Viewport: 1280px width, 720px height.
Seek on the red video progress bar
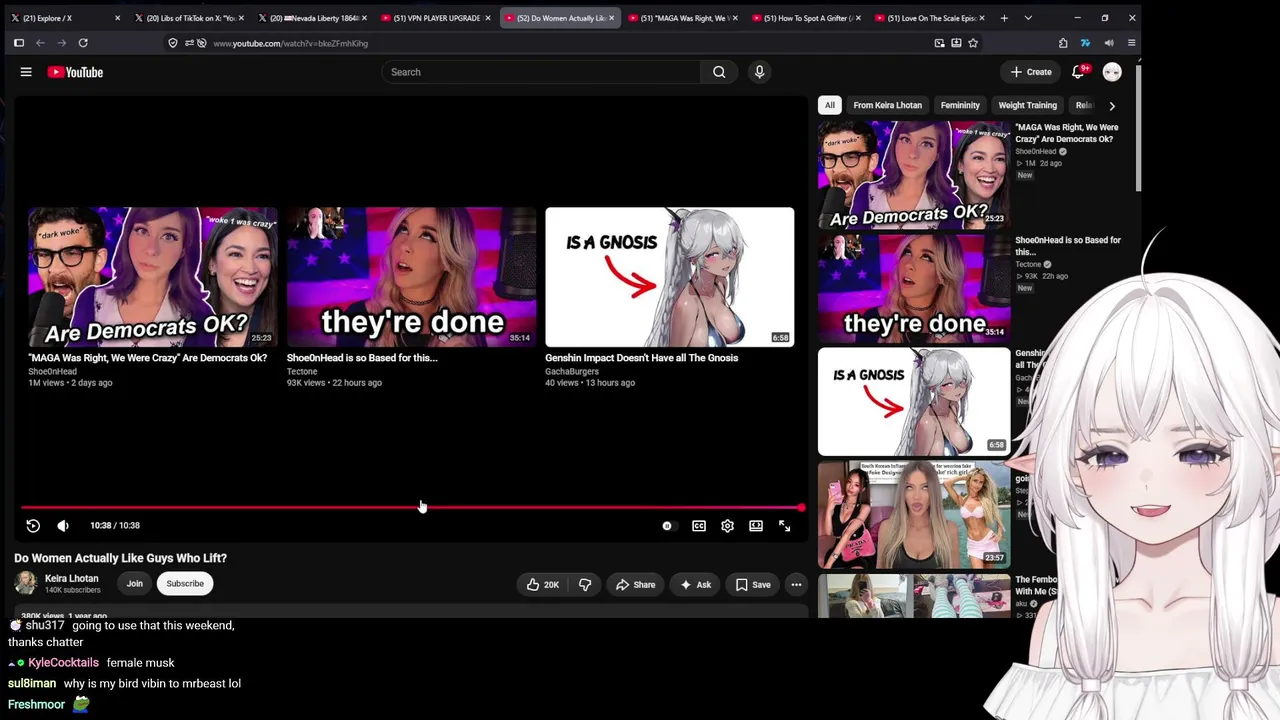pyautogui.click(x=412, y=508)
